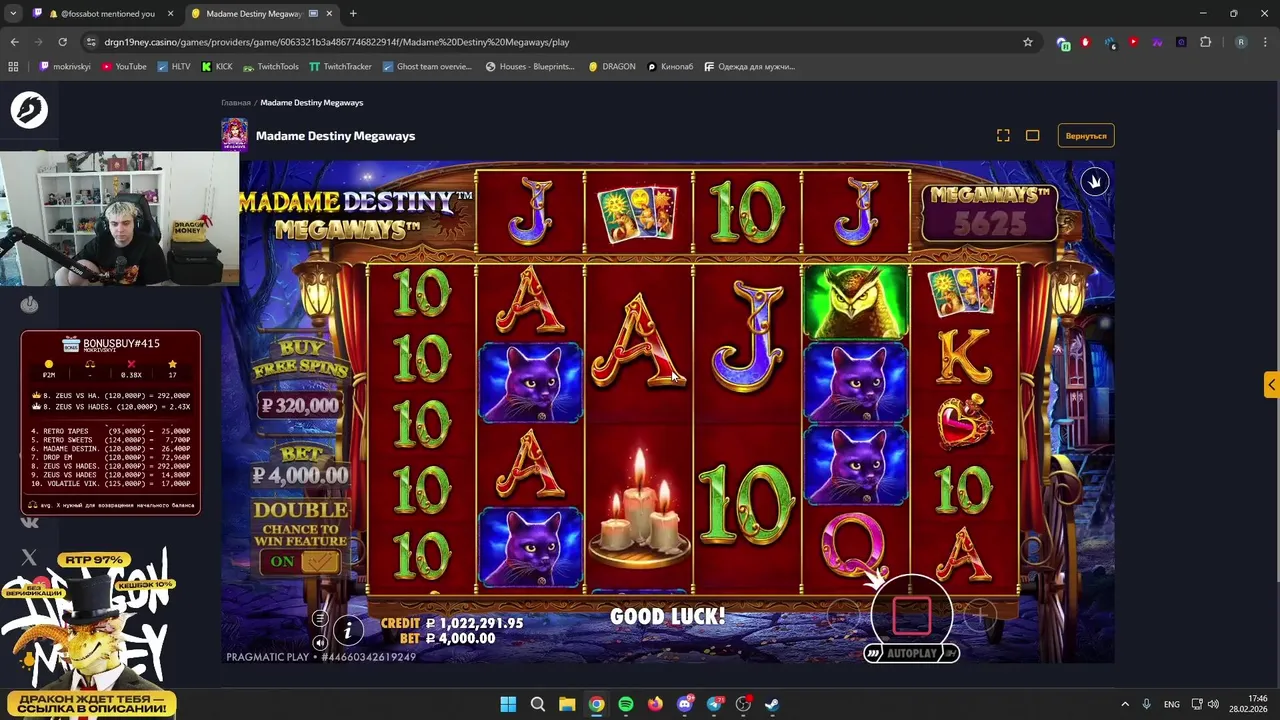Open a new browser tab
The image size is (1280, 720).
click(353, 14)
